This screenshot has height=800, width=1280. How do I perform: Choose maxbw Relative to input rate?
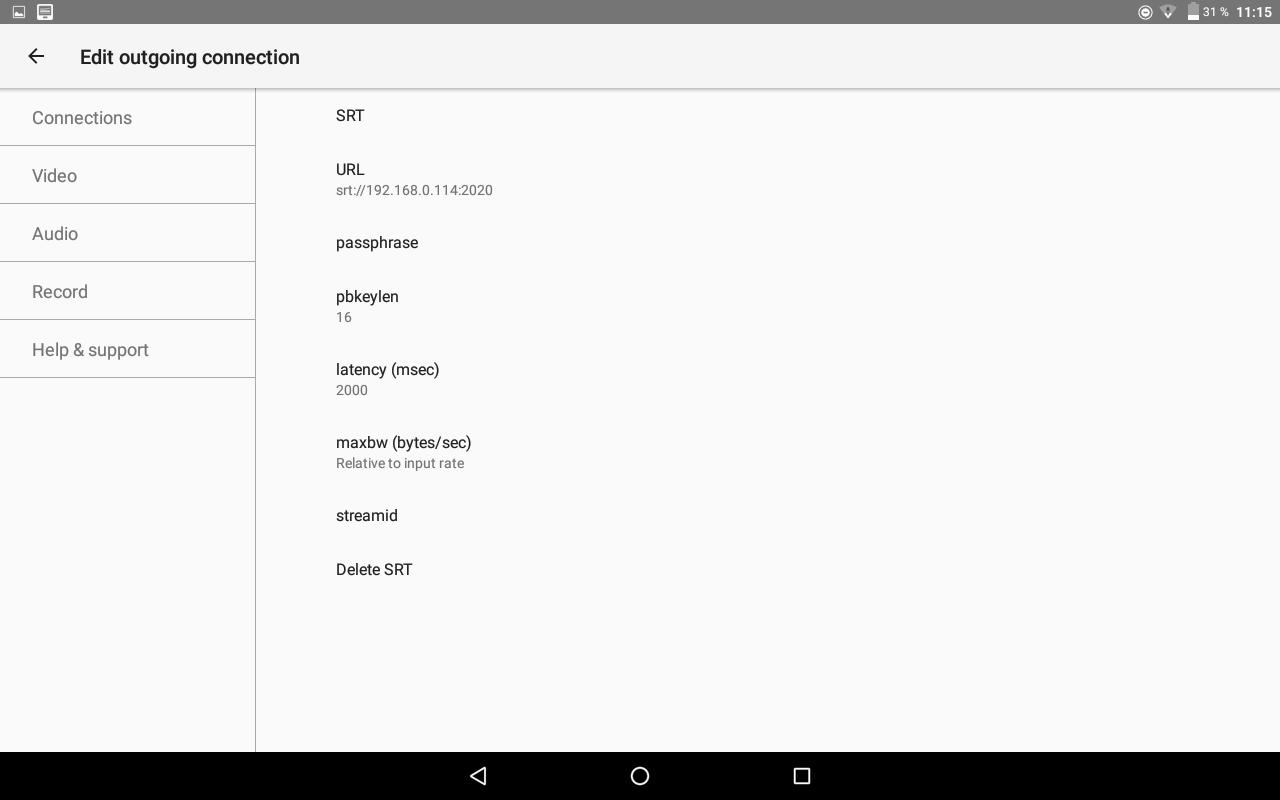pyautogui.click(x=768, y=452)
